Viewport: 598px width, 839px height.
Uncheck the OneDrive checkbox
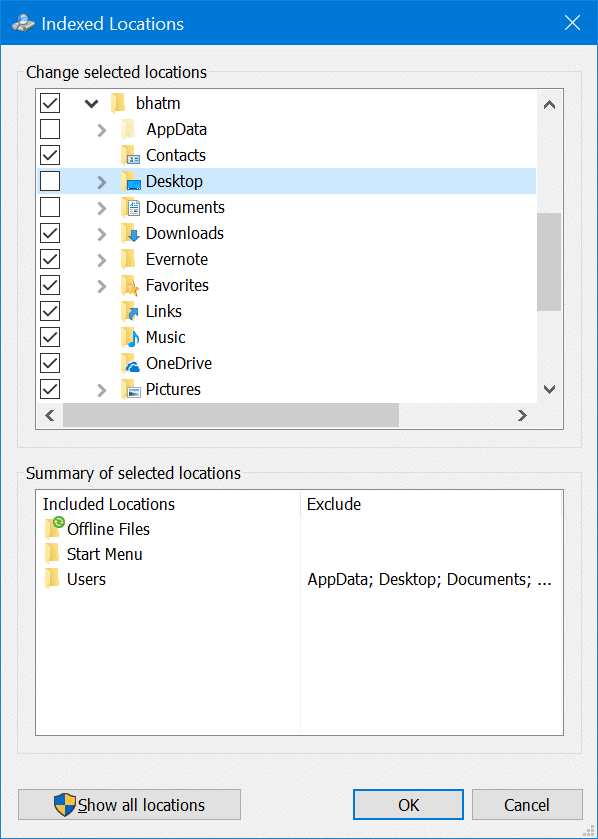[x=50, y=364]
